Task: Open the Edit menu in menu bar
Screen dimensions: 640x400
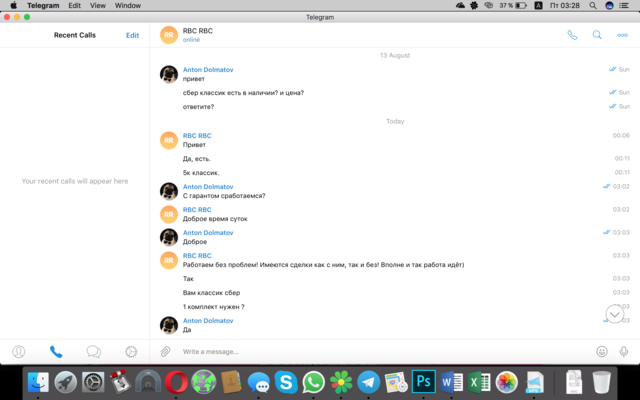Action: pos(74,6)
